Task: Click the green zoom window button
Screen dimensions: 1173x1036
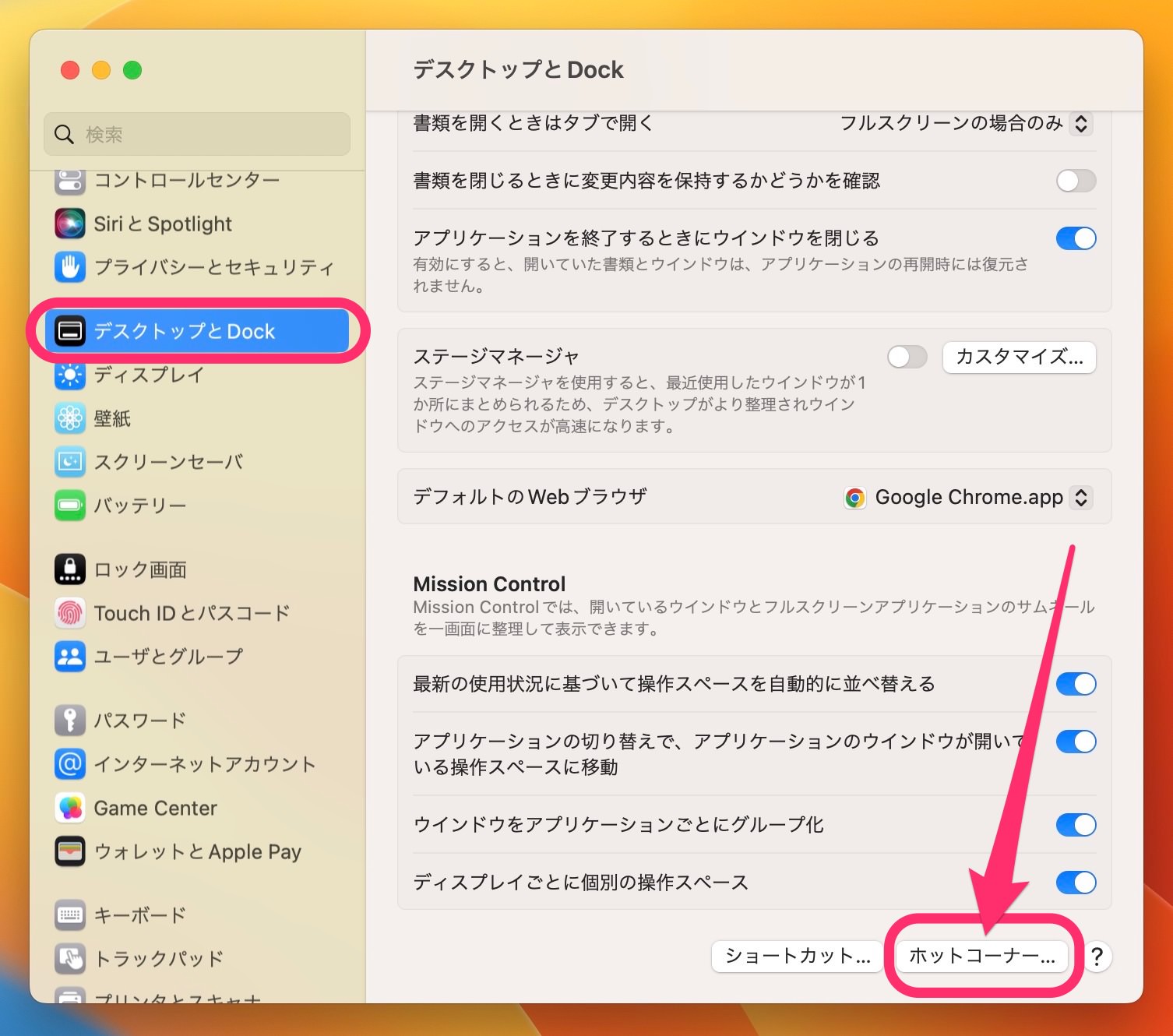Action: 132,70
